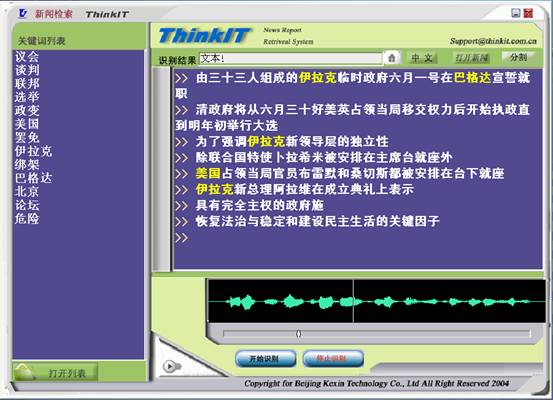Minimize the news retrieval window
The width and height of the screenshot is (553, 400).
point(516,13)
